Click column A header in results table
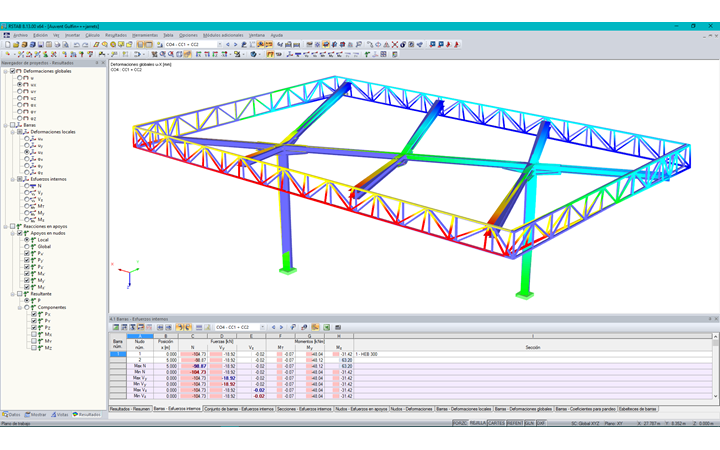The image size is (720, 450). click(x=140, y=336)
